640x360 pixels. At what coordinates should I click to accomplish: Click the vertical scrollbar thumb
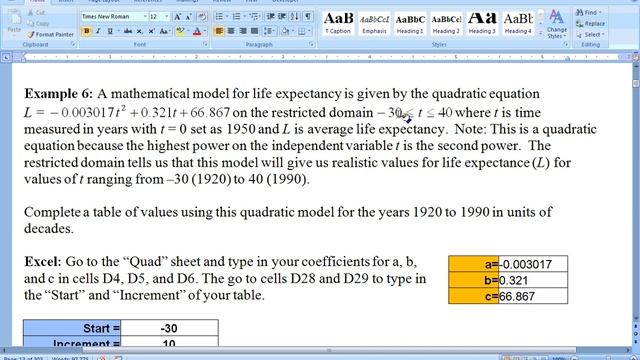click(x=636, y=83)
